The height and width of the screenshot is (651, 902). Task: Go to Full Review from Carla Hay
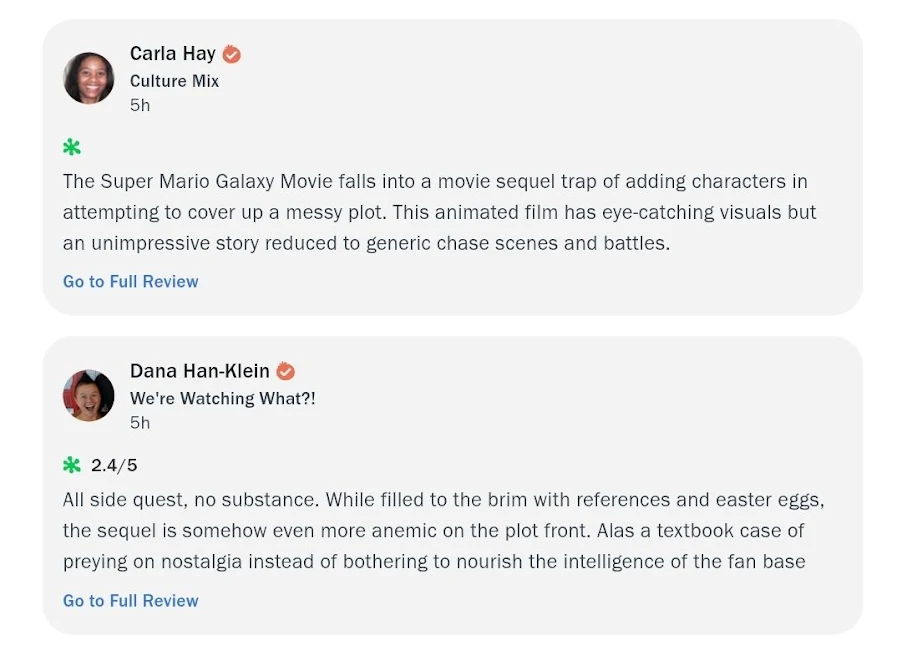click(131, 282)
